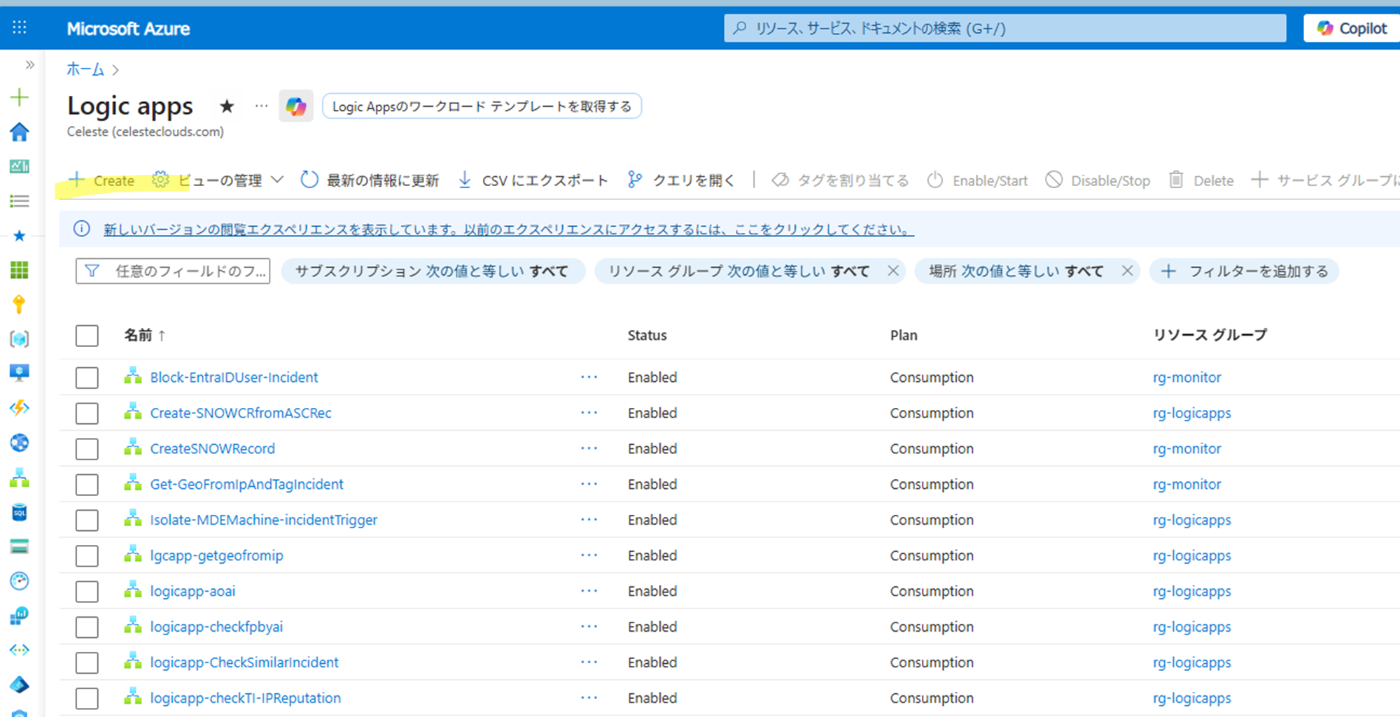Open the rg-logicapps resource group link
The width and height of the screenshot is (1400, 717).
[1192, 413]
